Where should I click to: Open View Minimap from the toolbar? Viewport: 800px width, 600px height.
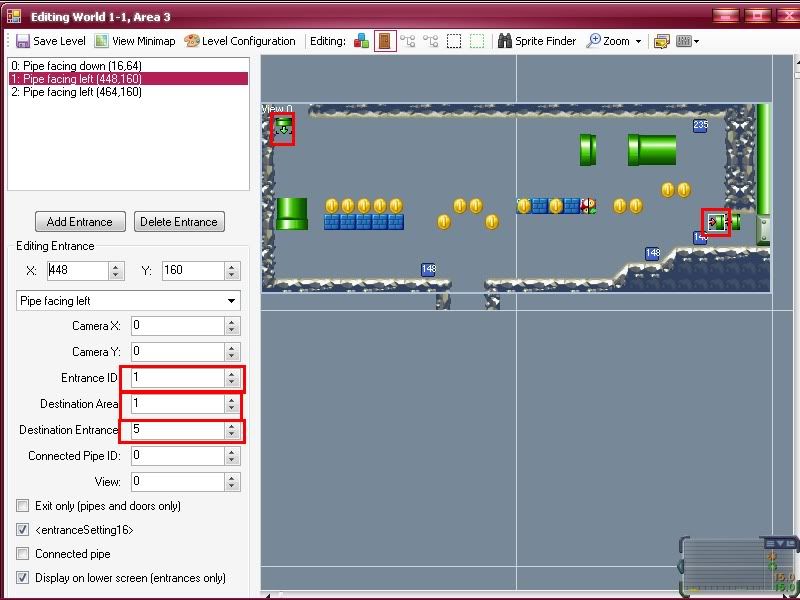pos(135,41)
